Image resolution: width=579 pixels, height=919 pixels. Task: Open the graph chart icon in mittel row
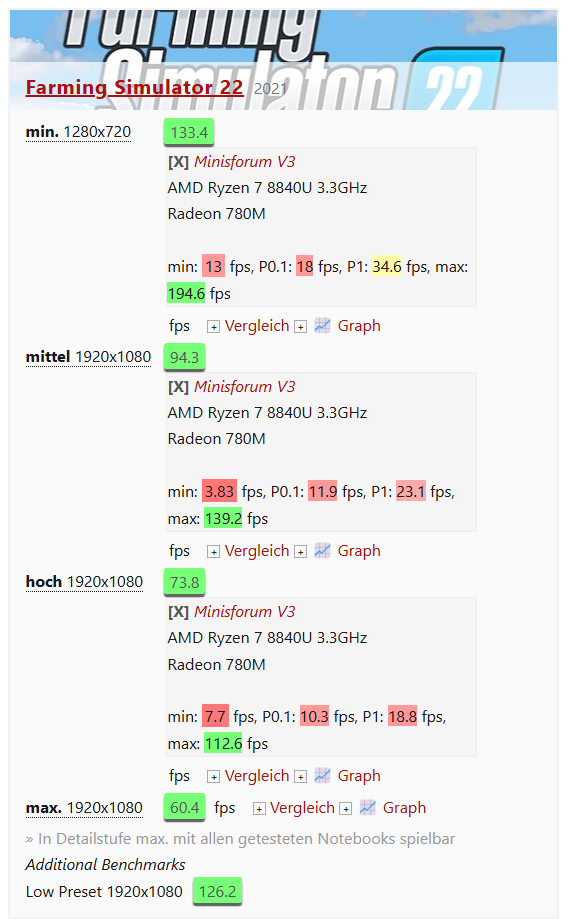tap(320, 550)
